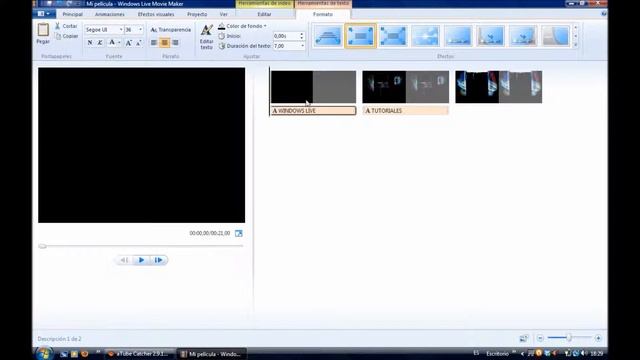This screenshot has height=360, width=640.
Task: Zoom out the timeline with minus button
Action: point(540,338)
